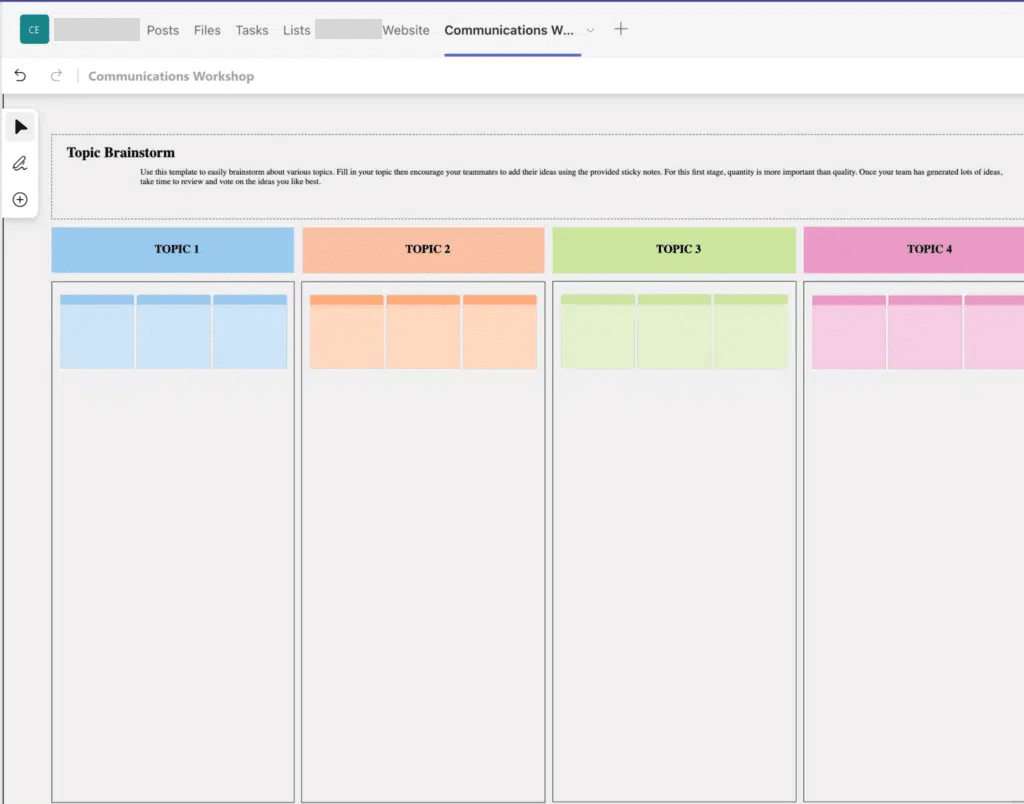Click the undo arrow icon
Viewport: 1024px width, 804px height.
tap(20, 76)
